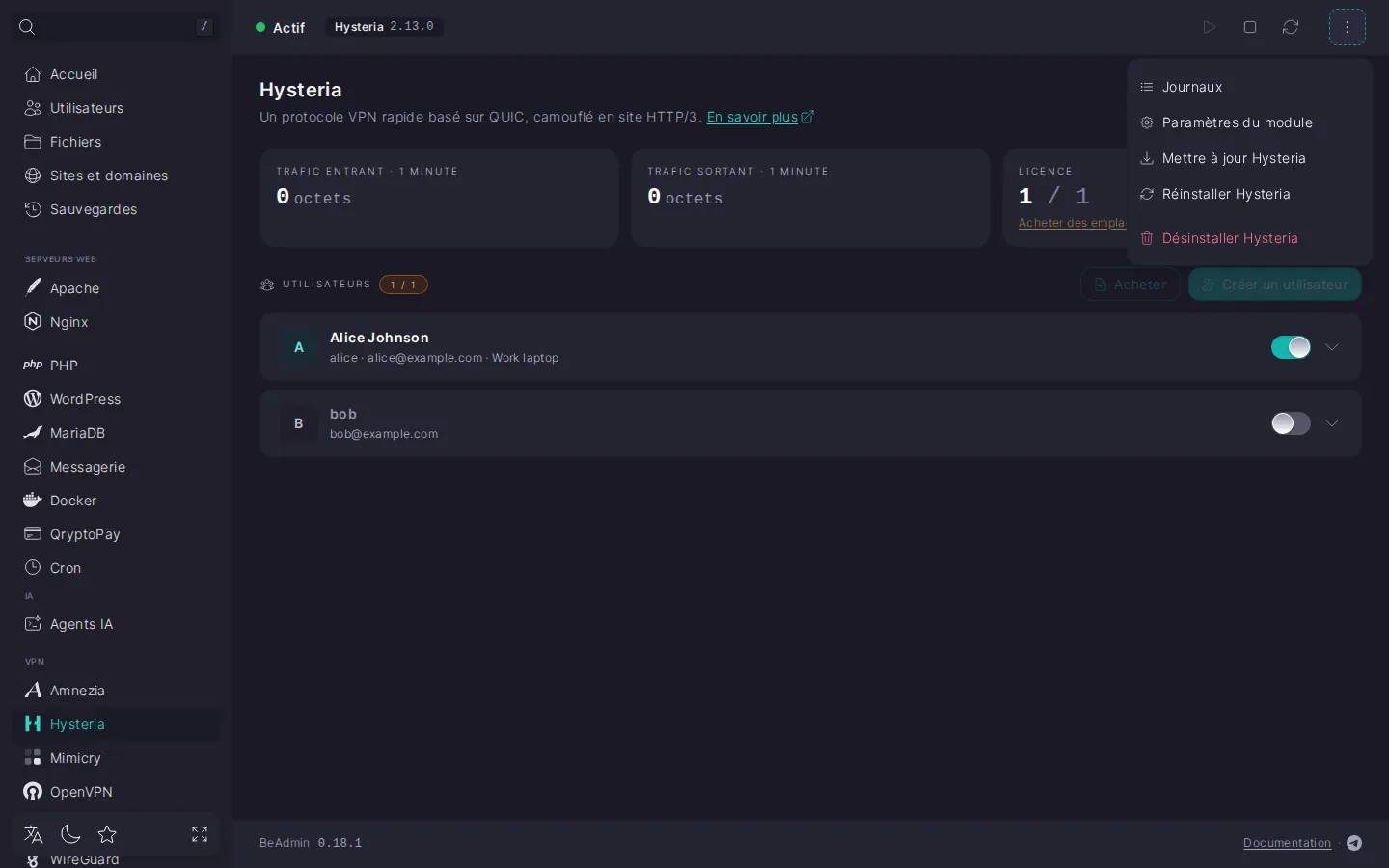The height and width of the screenshot is (868, 1389).
Task: Click the stop square icon in header
Action: click(1250, 27)
